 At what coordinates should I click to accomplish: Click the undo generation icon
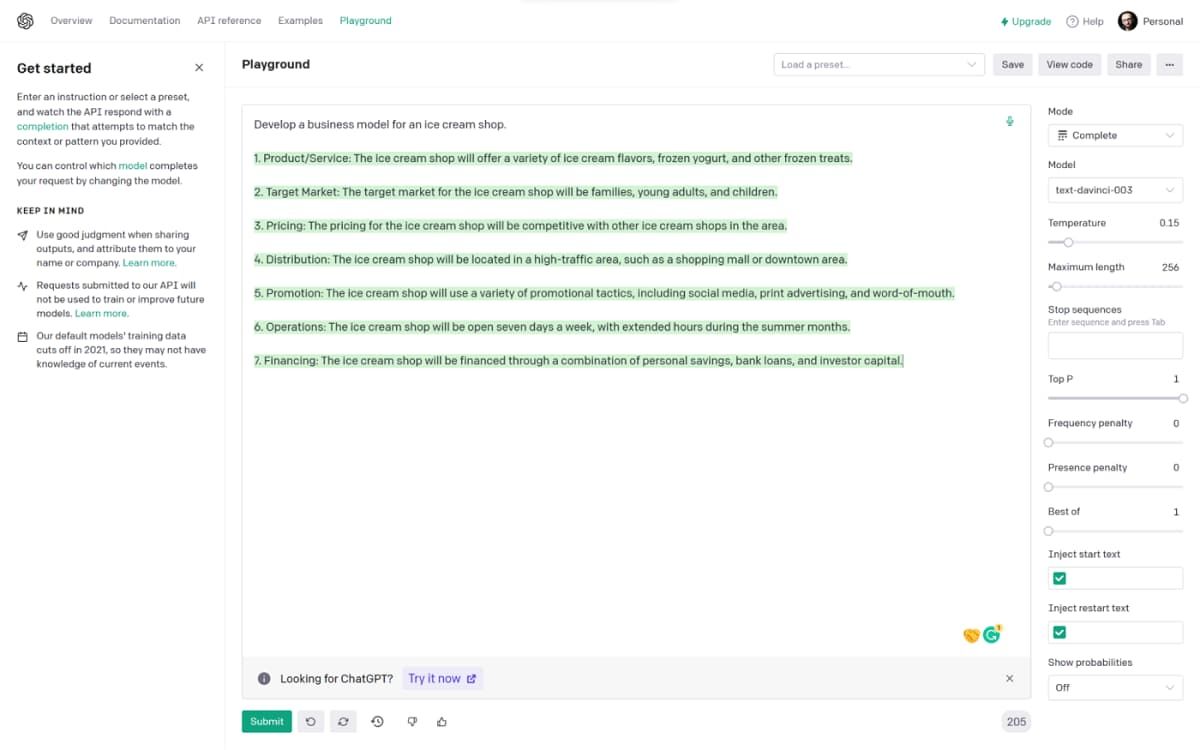(x=311, y=721)
